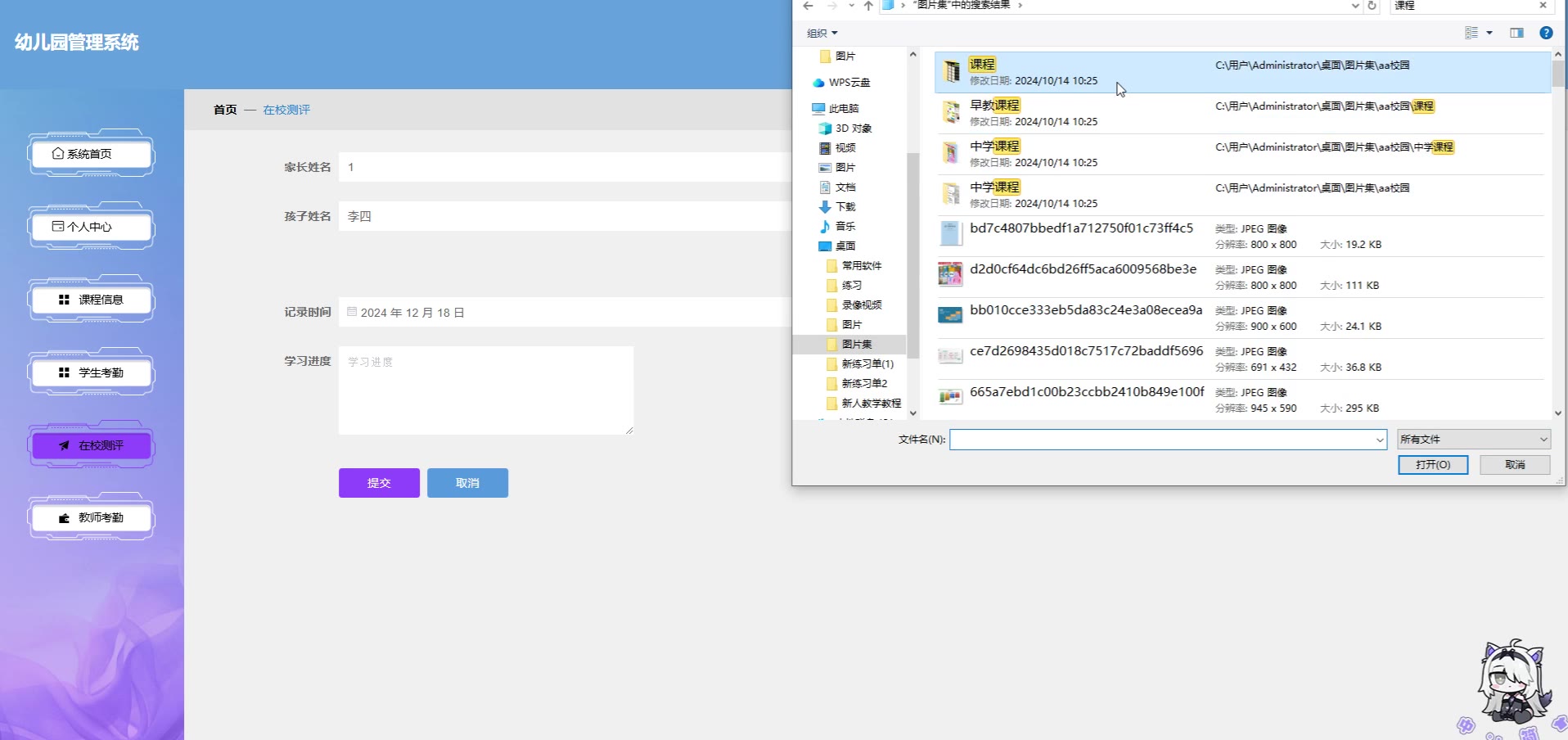The width and height of the screenshot is (1568, 740).
Task: Click the navigation pane scrollbar's up arrow
Action: pos(913,55)
